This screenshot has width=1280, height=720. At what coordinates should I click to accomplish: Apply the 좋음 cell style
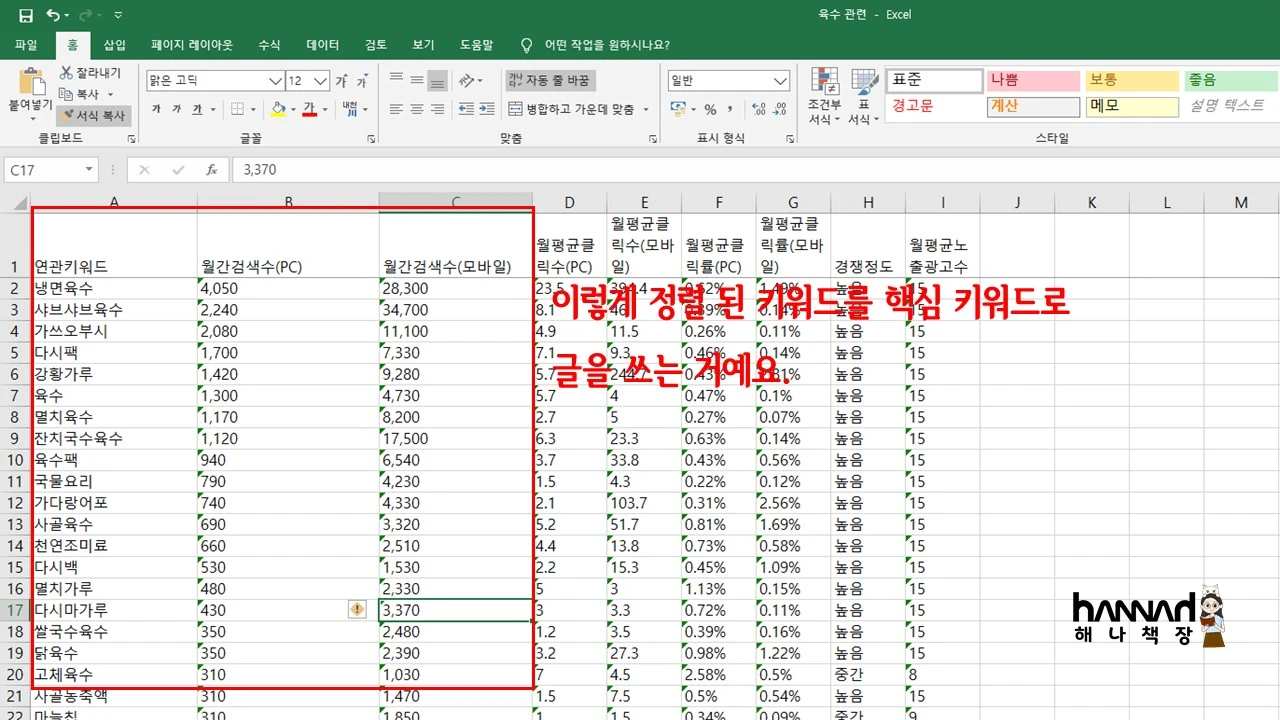coord(1231,81)
